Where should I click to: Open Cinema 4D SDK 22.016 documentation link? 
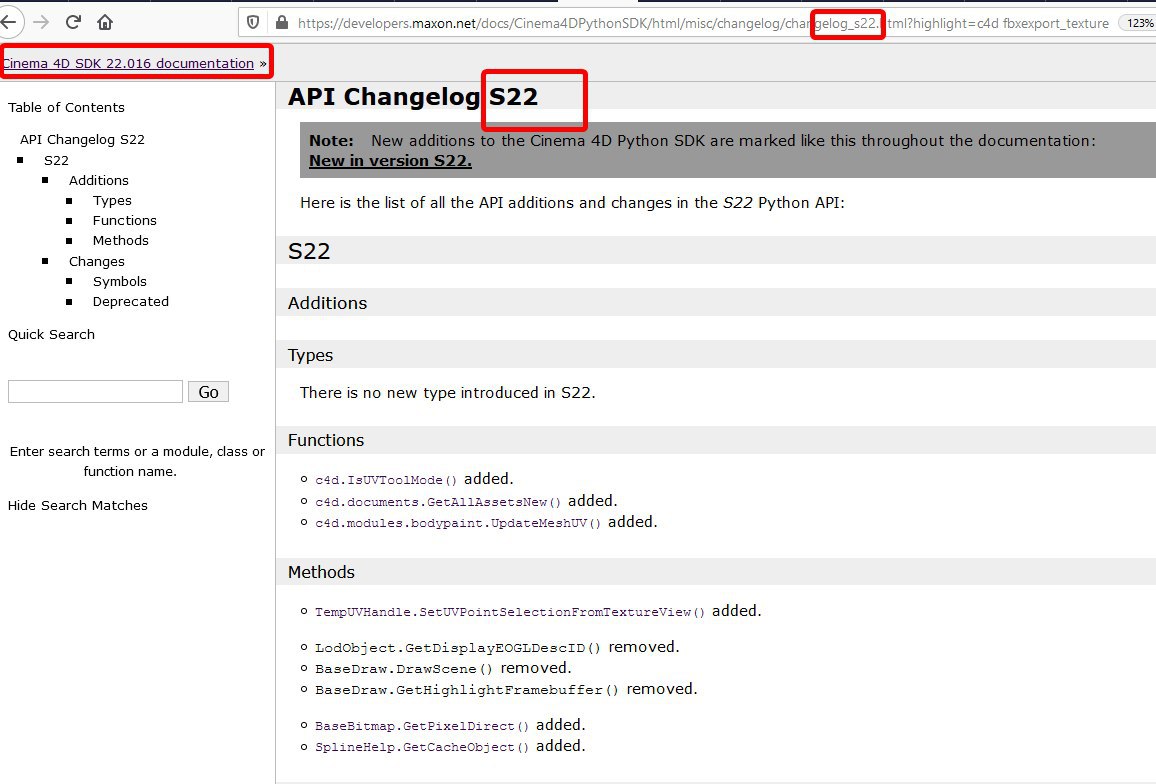[x=128, y=63]
